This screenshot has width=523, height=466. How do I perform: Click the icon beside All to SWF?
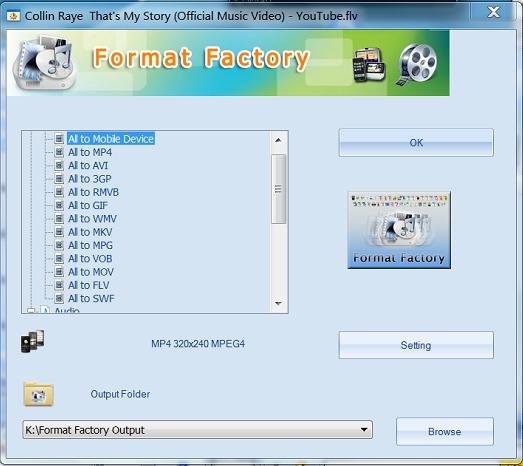[59, 299]
